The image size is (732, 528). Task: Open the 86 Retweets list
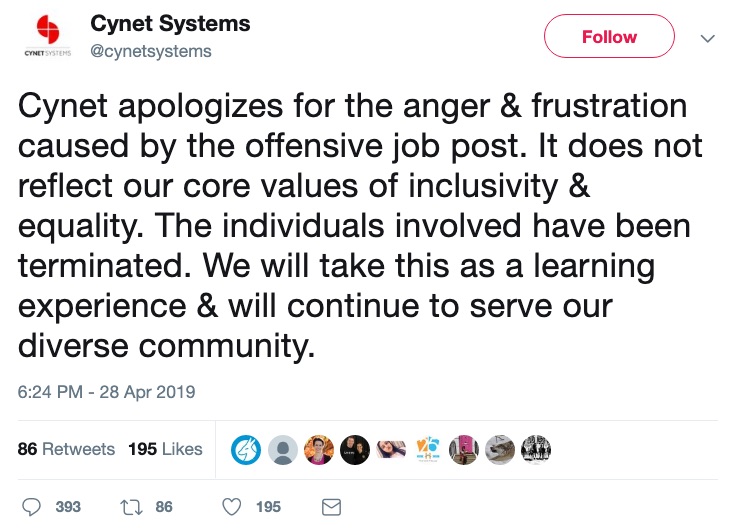click(x=66, y=449)
